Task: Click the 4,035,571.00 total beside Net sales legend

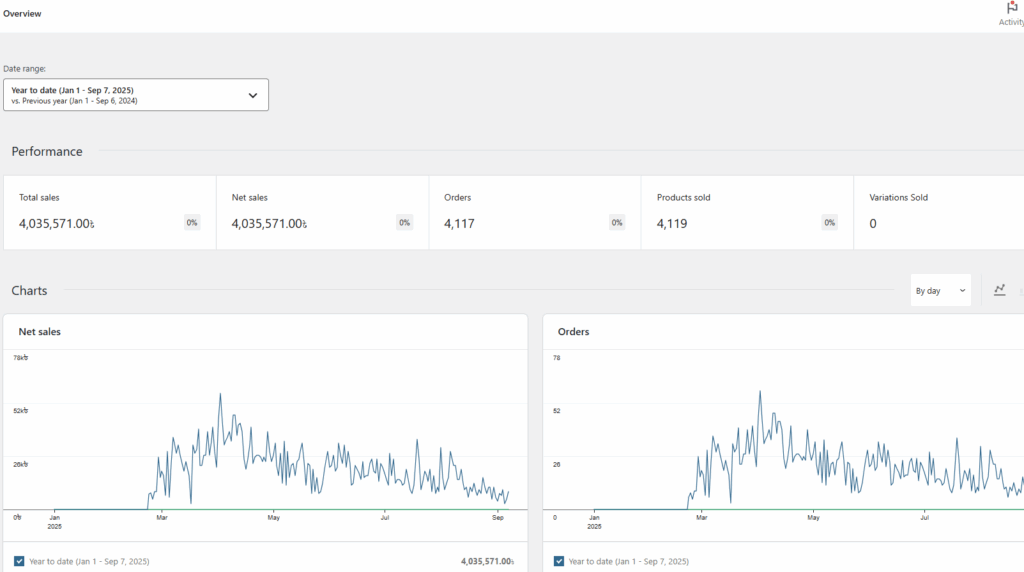Action: pyautogui.click(x=487, y=561)
